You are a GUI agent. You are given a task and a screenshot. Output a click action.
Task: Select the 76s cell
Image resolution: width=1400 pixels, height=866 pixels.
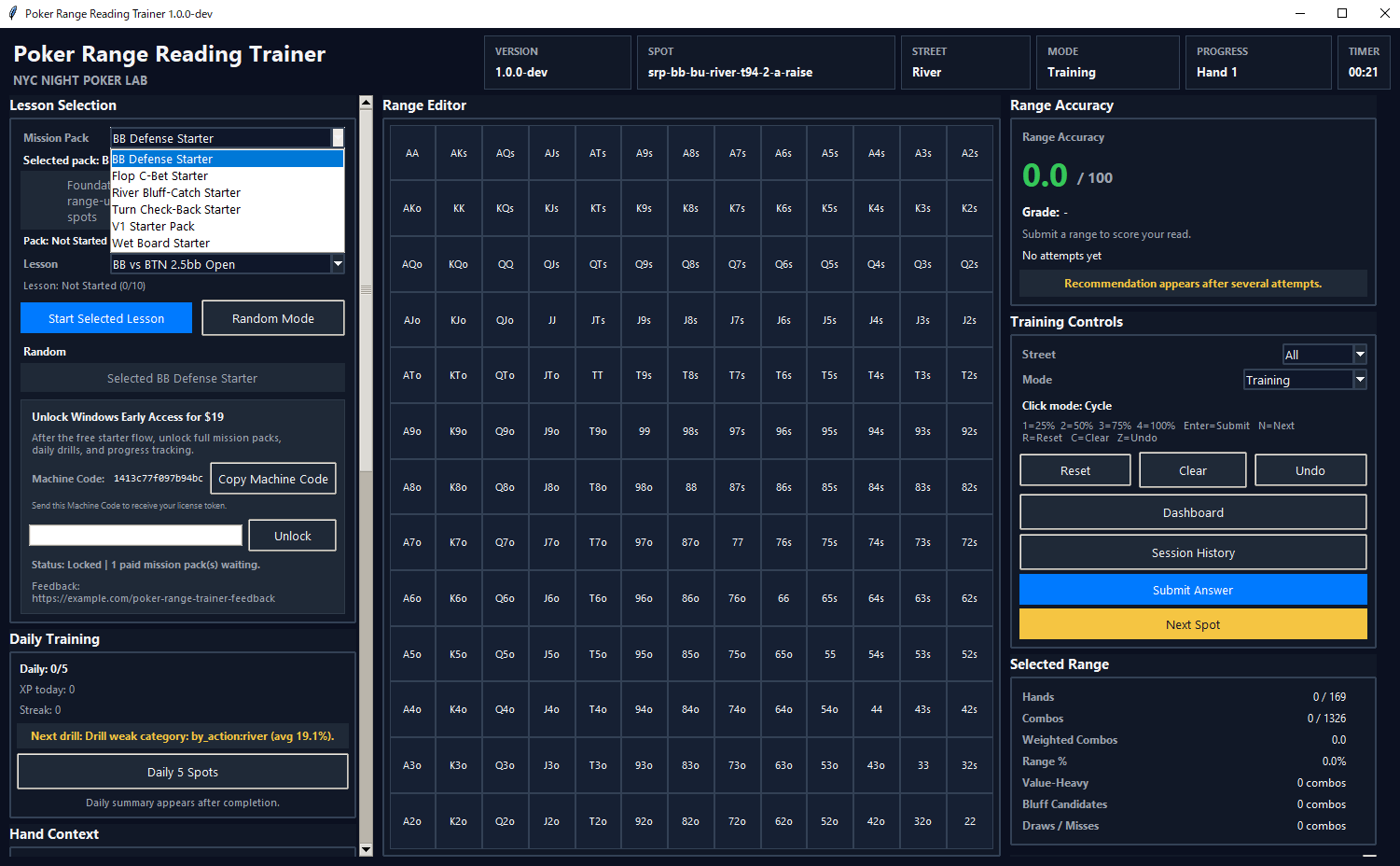(x=783, y=542)
